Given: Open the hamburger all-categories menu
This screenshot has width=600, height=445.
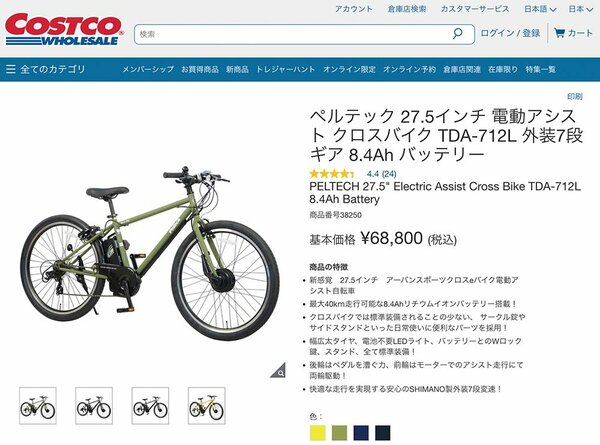Looking at the screenshot, I should [x=11, y=69].
